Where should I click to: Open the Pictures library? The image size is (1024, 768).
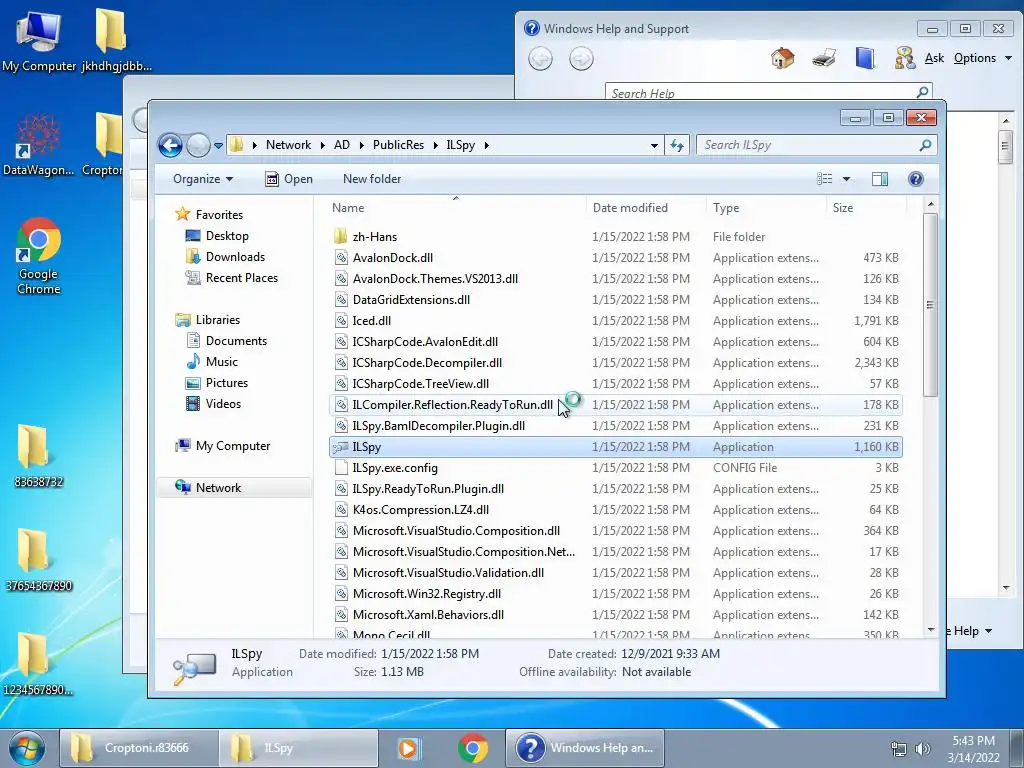click(227, 383)
